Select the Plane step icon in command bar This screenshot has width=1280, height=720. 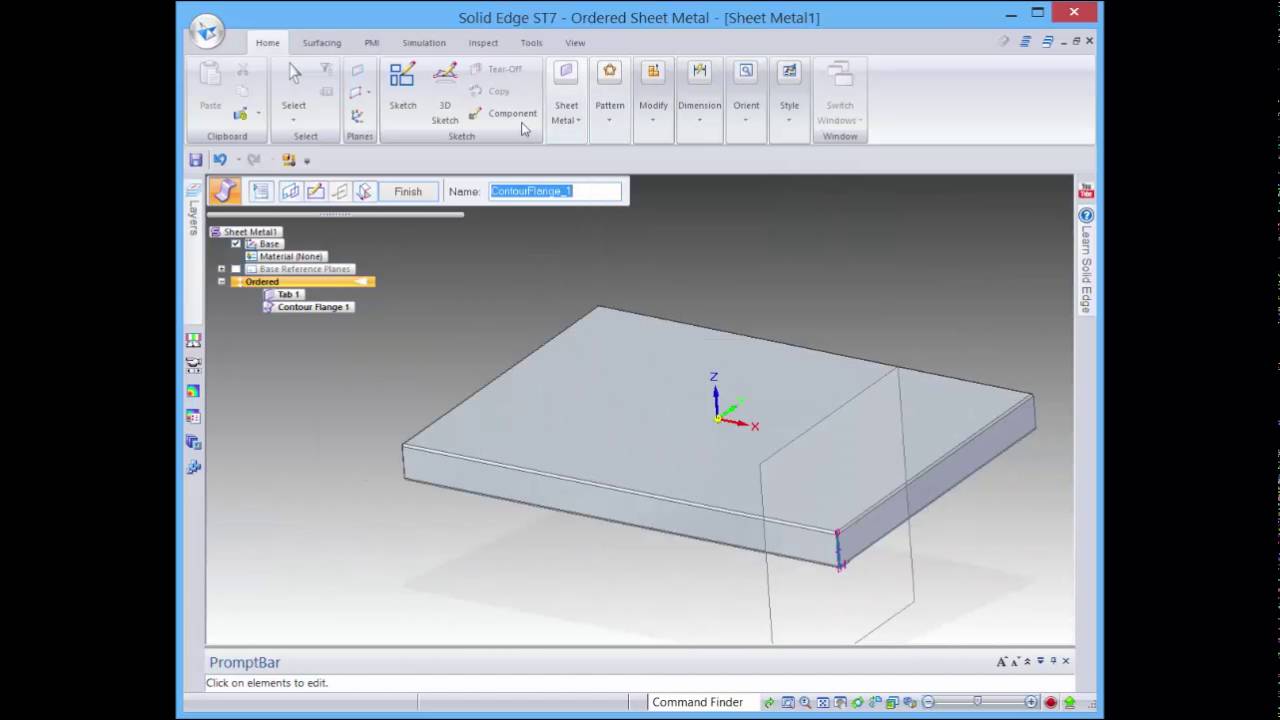[290, 191]
